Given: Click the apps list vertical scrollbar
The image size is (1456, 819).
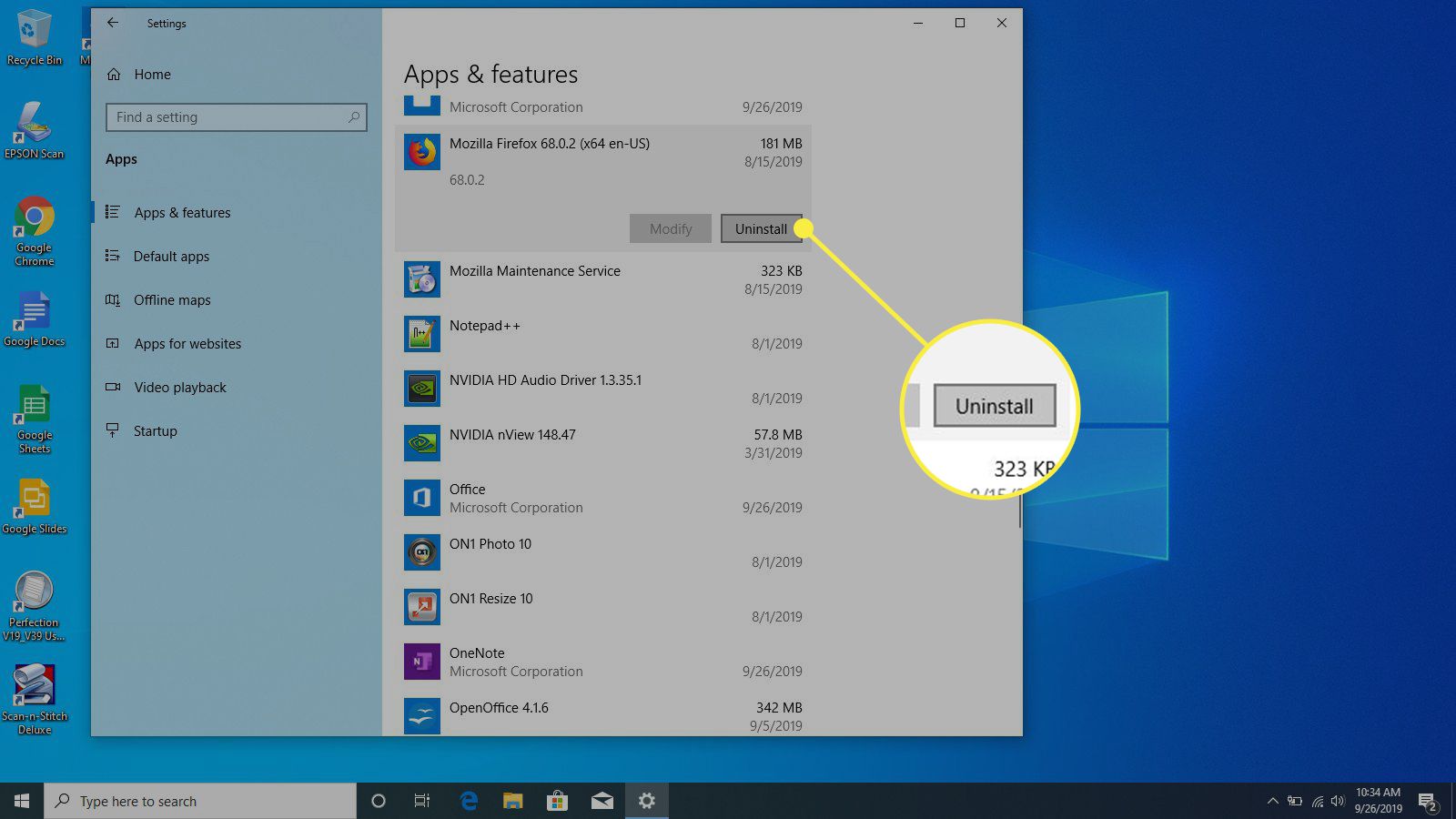Looking at the screenshot, I should click(1019, 510).
